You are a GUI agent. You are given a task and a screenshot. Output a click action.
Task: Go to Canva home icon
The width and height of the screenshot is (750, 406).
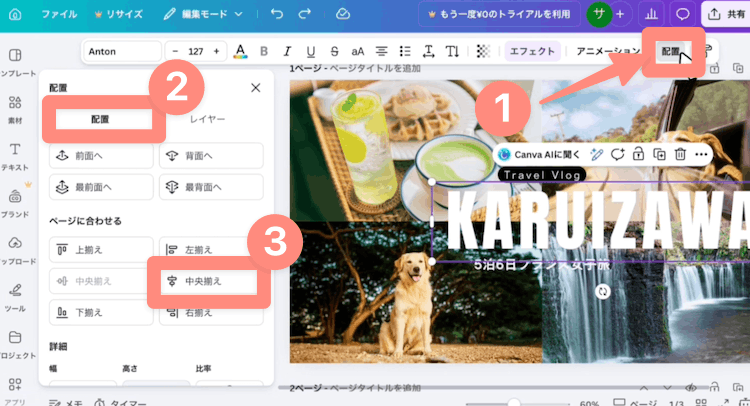[x=15, y=14]
